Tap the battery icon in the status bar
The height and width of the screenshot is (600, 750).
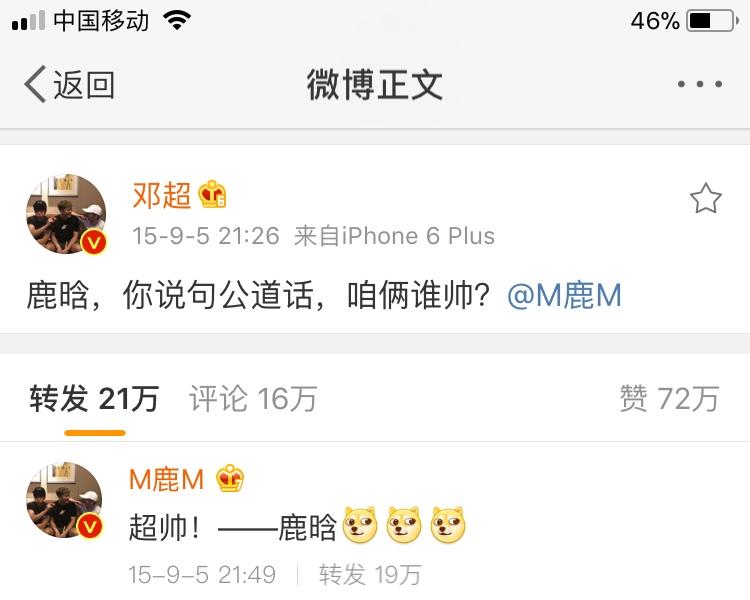pos(713,21)
